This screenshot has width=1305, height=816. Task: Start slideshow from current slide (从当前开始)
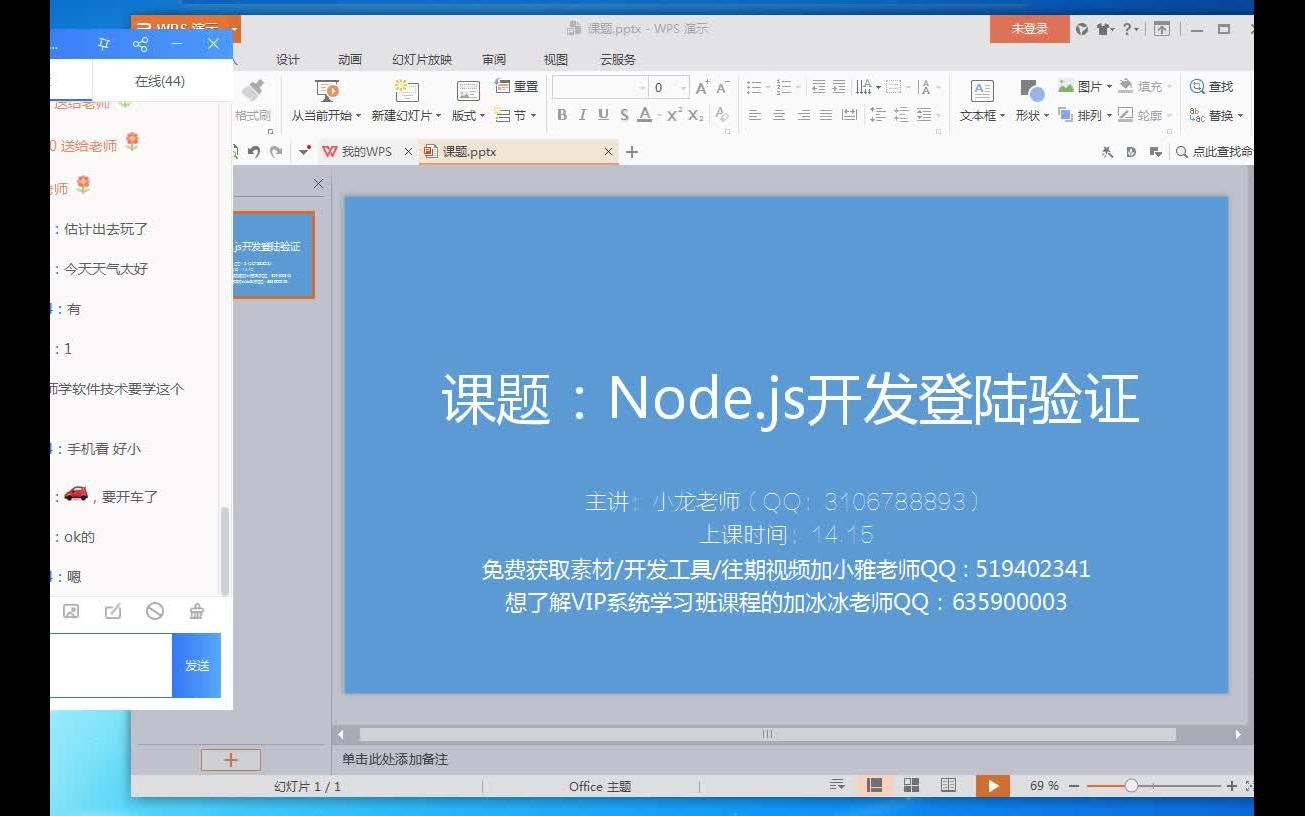point(326,102)
